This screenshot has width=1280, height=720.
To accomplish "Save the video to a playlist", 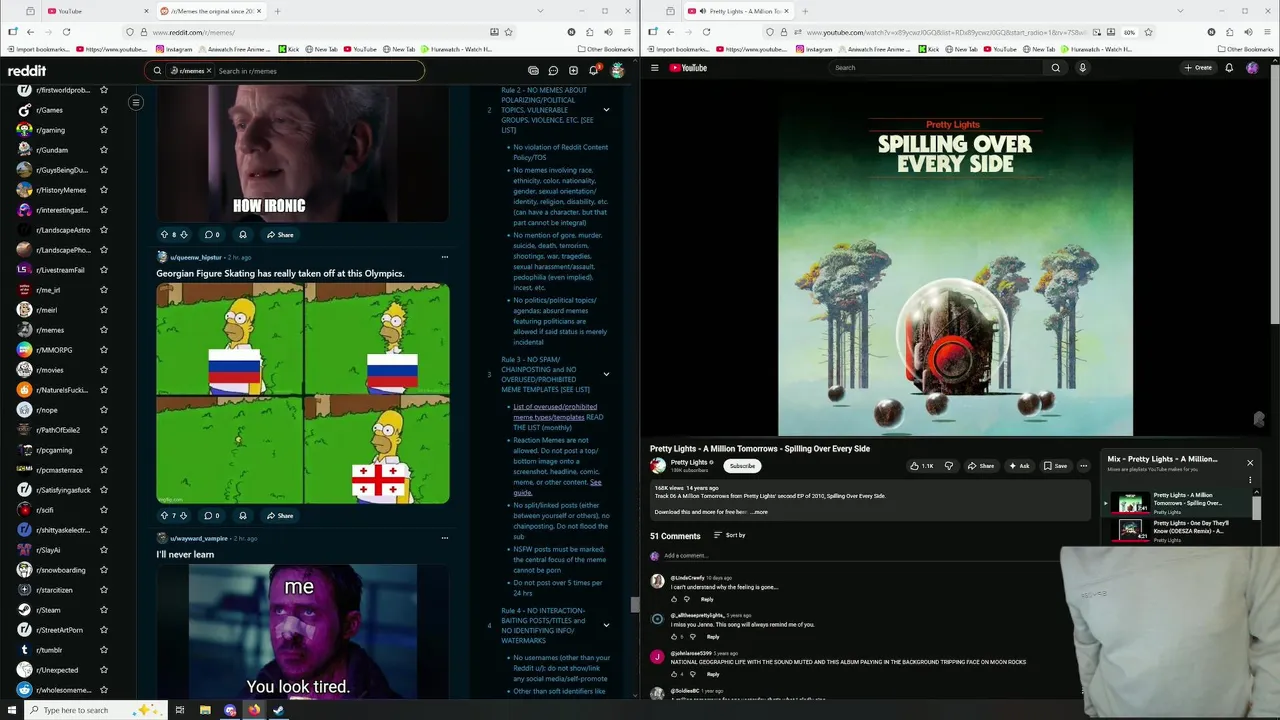I will (x=1055, y=466).
